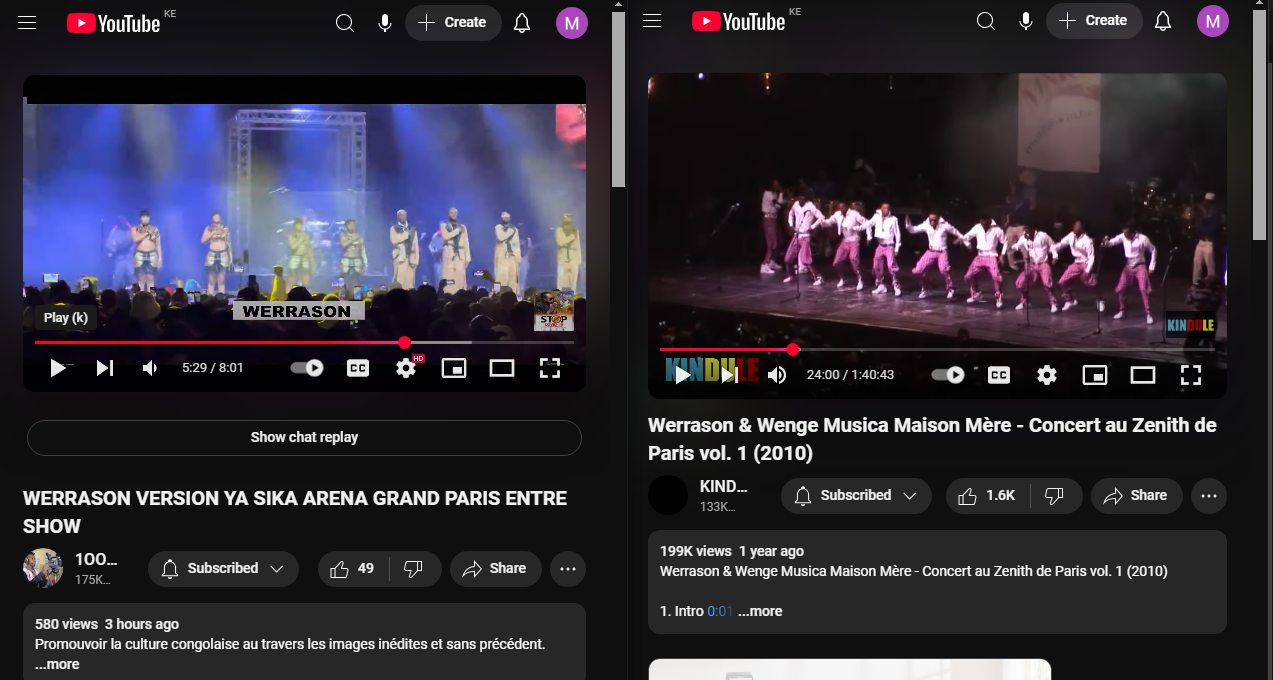Open search in the left window
The height and width of the screenshot is (680, 1273).
point(345,22)
